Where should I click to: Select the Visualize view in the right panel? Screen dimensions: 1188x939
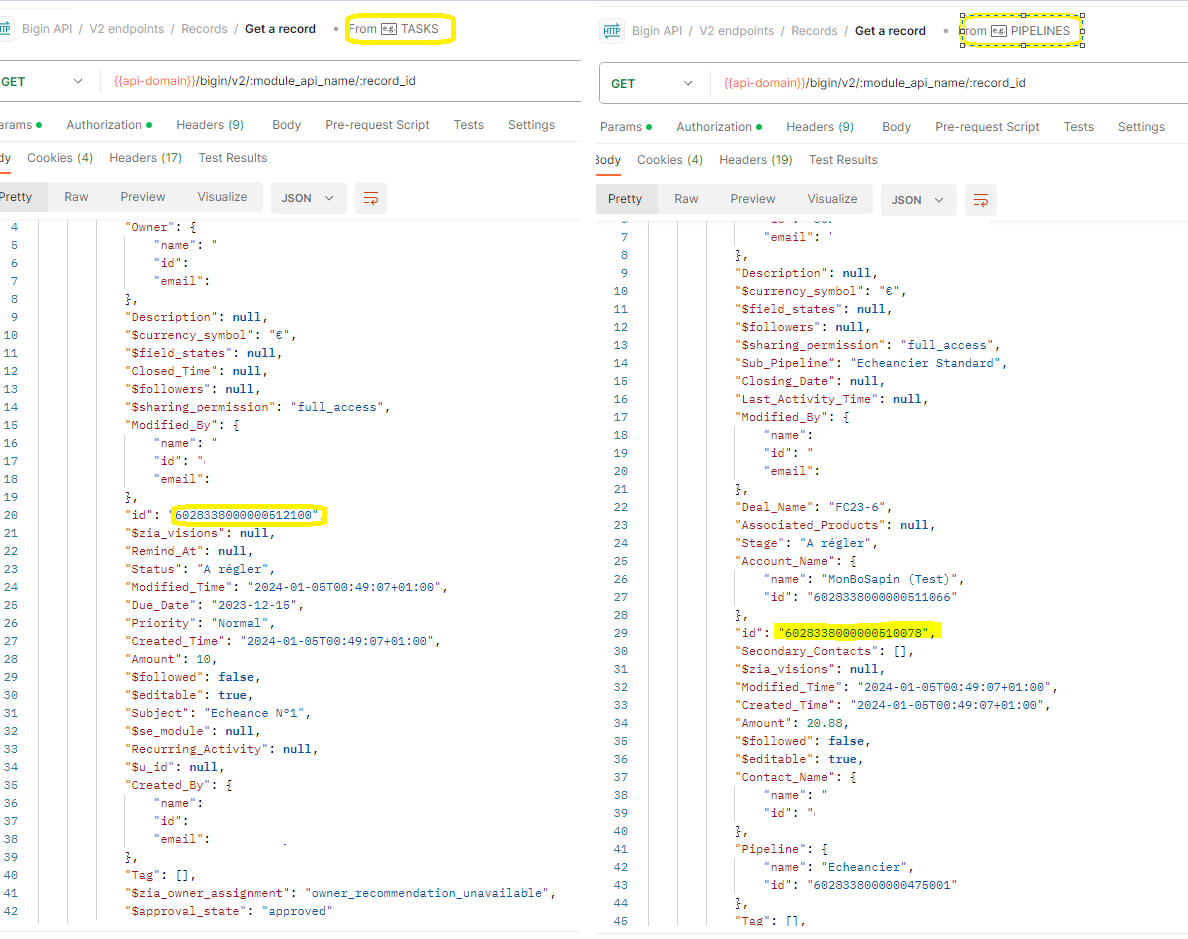(x=832, y=199)
